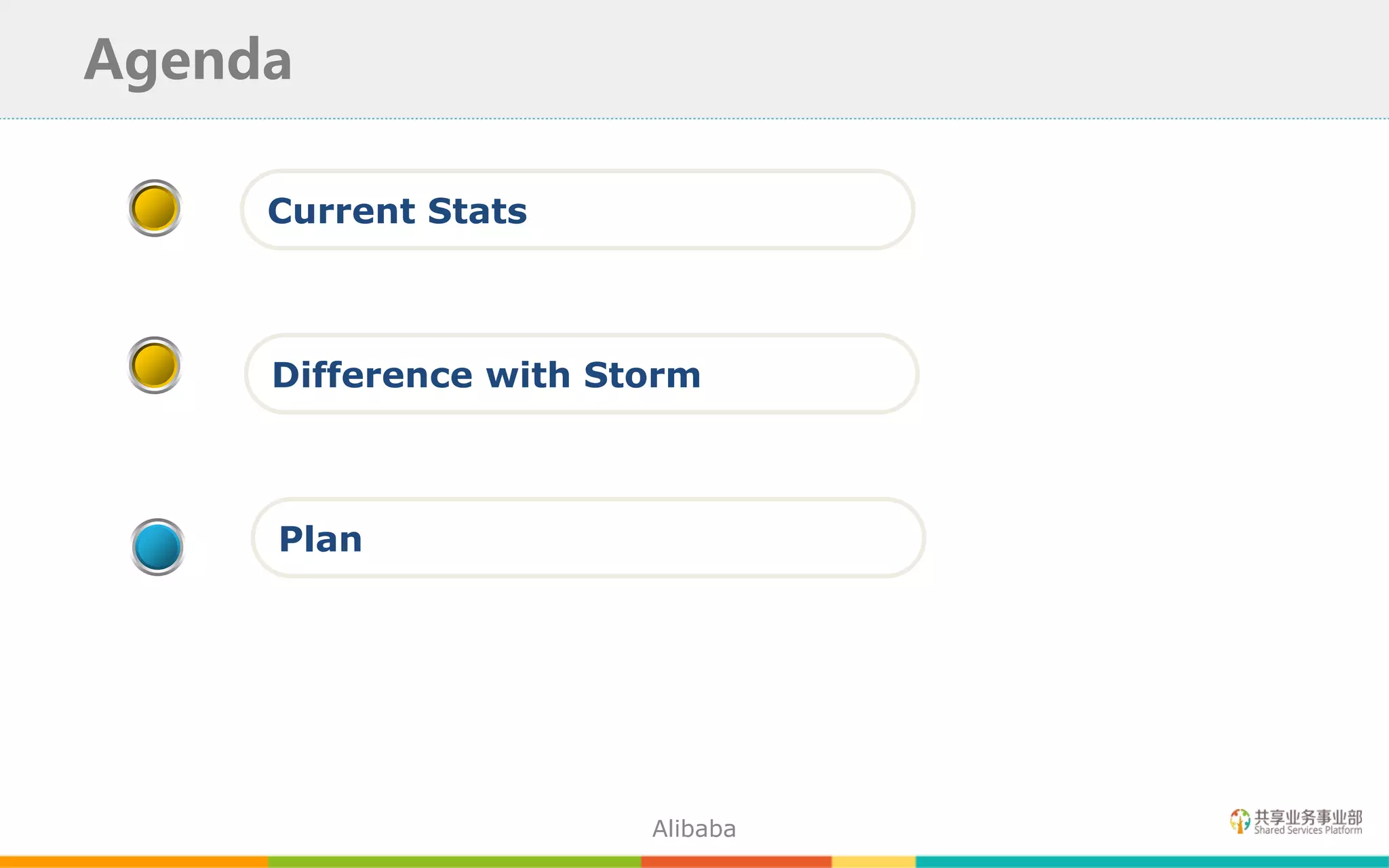1389x868 pixels.
Task: Click the word 'Stats' in first item
Action: click(477, 211)
